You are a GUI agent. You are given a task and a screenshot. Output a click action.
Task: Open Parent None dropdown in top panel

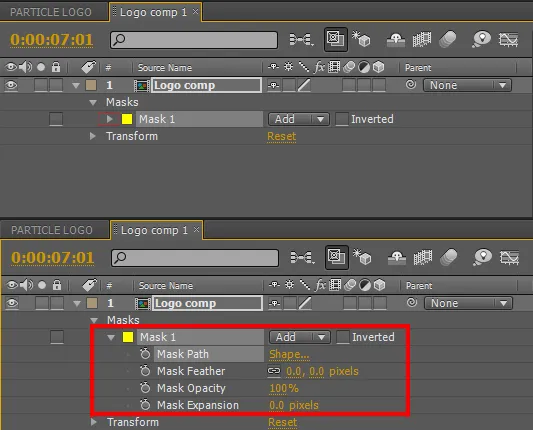pyautogui.click(x=467, y=85)
